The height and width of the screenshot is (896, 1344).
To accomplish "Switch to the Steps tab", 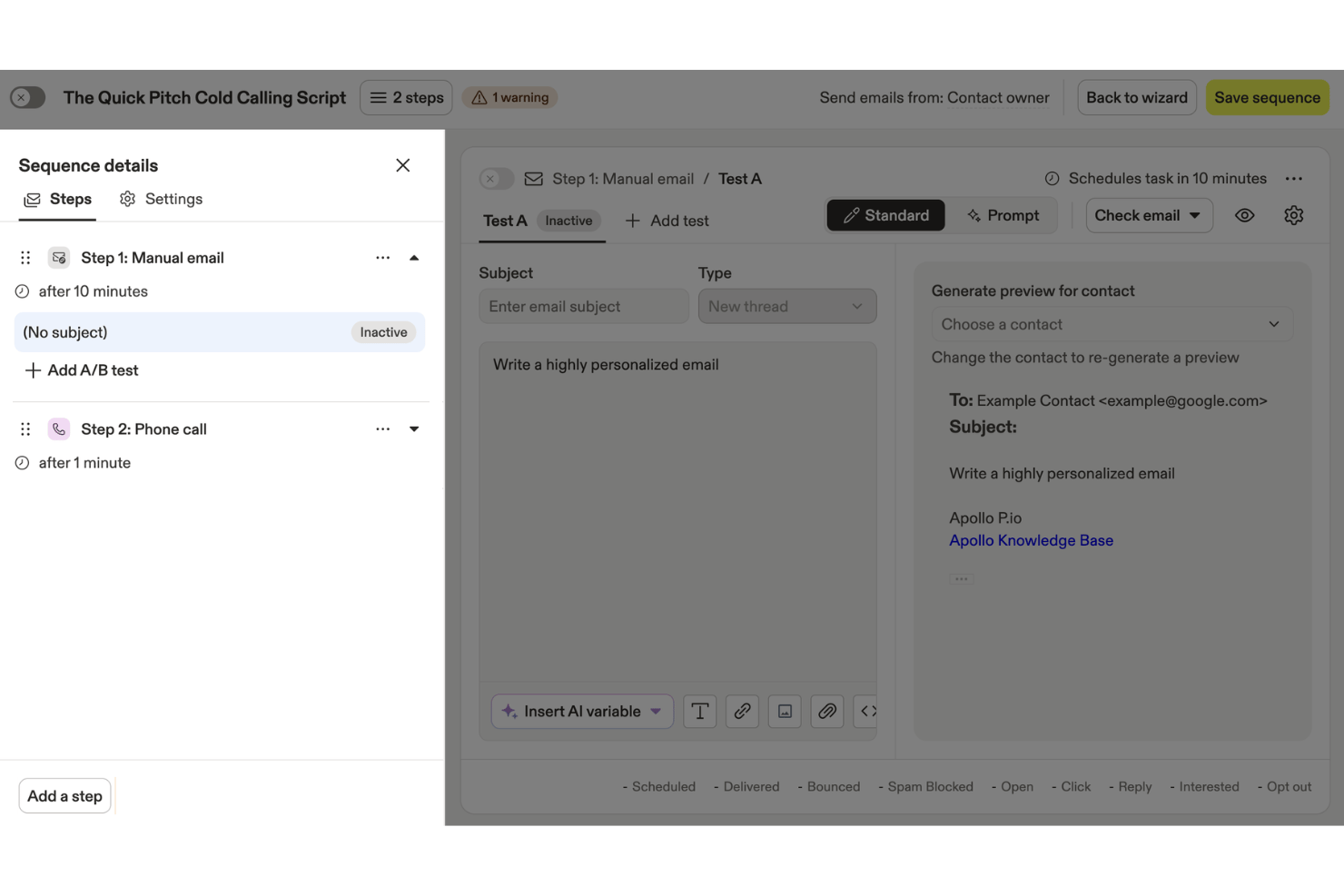I will (x=57, y=199).
